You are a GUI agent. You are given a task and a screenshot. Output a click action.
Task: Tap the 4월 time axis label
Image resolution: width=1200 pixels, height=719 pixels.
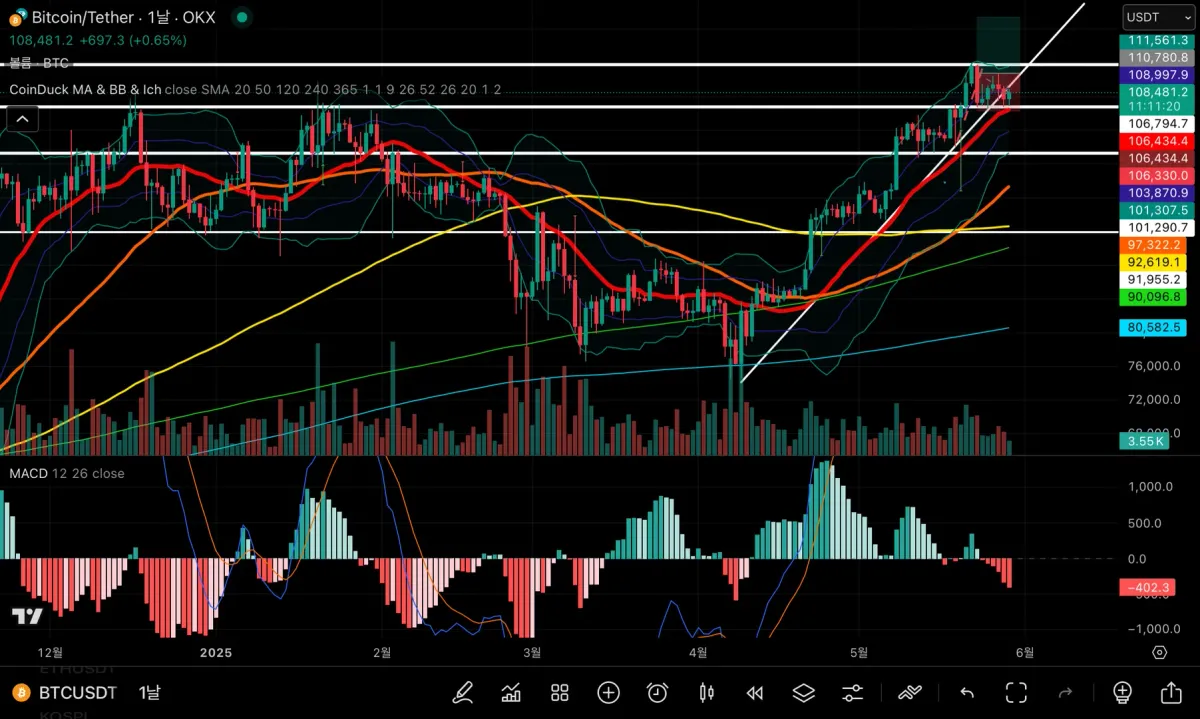click(x=698, y=652)
